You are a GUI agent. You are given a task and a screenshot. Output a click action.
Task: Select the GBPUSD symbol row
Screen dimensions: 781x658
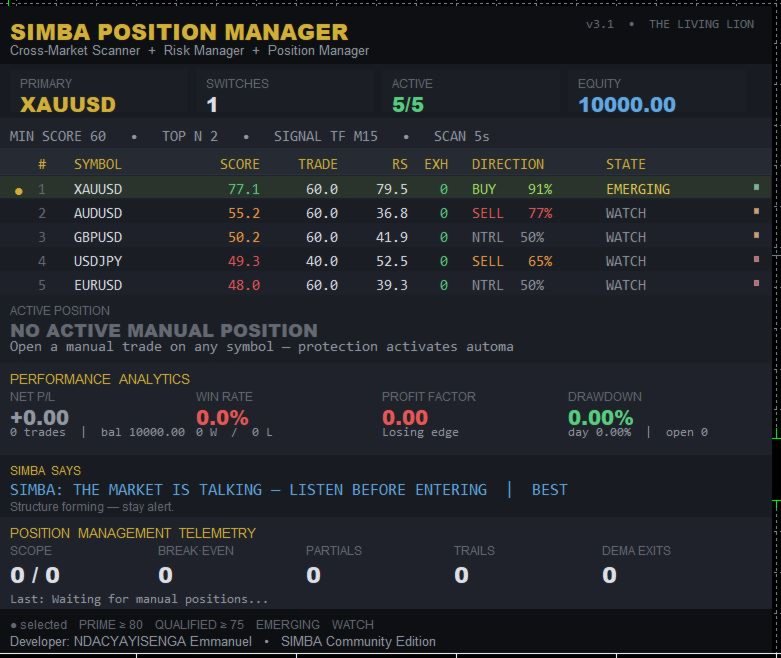point(386,237)
